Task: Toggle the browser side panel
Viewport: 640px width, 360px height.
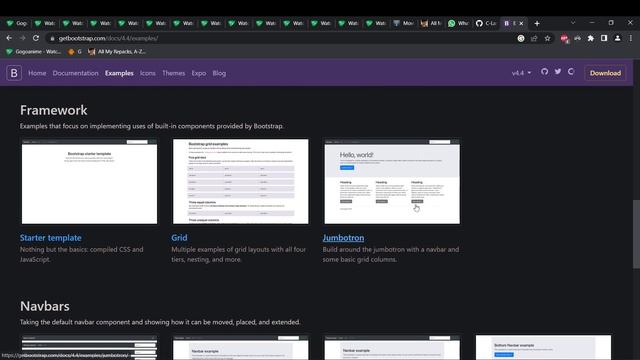Action: [x=604, y=38]
